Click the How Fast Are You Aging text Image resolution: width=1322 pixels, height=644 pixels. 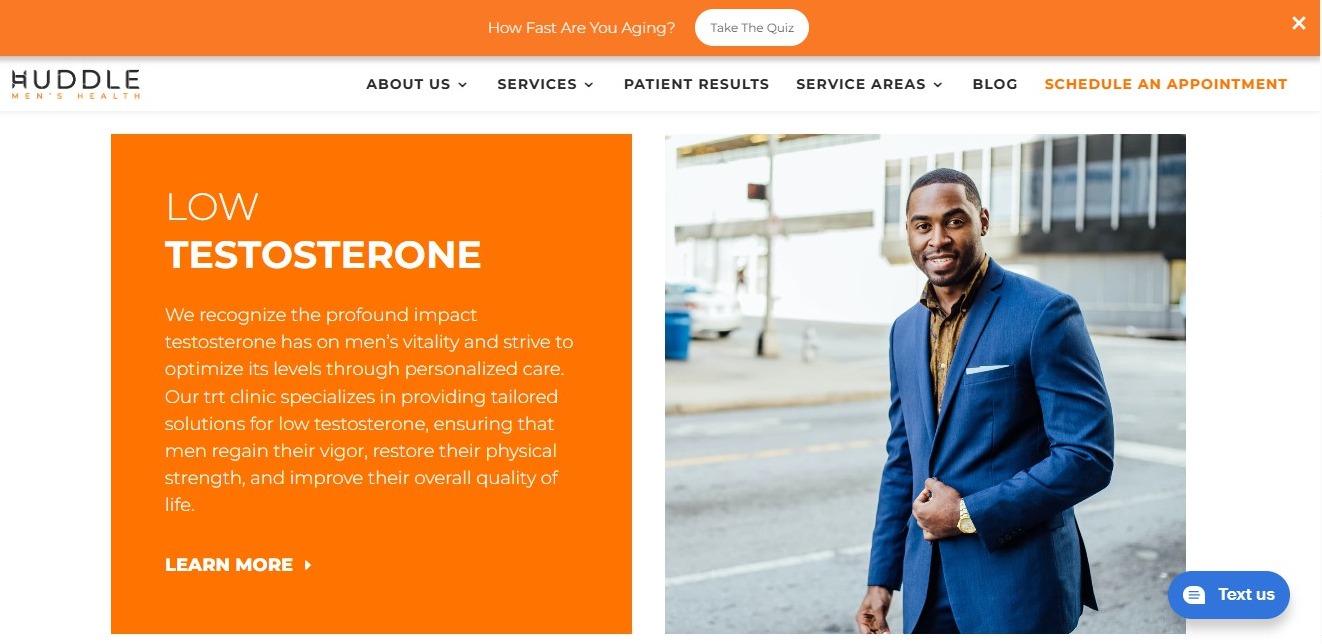click(582, 28)
